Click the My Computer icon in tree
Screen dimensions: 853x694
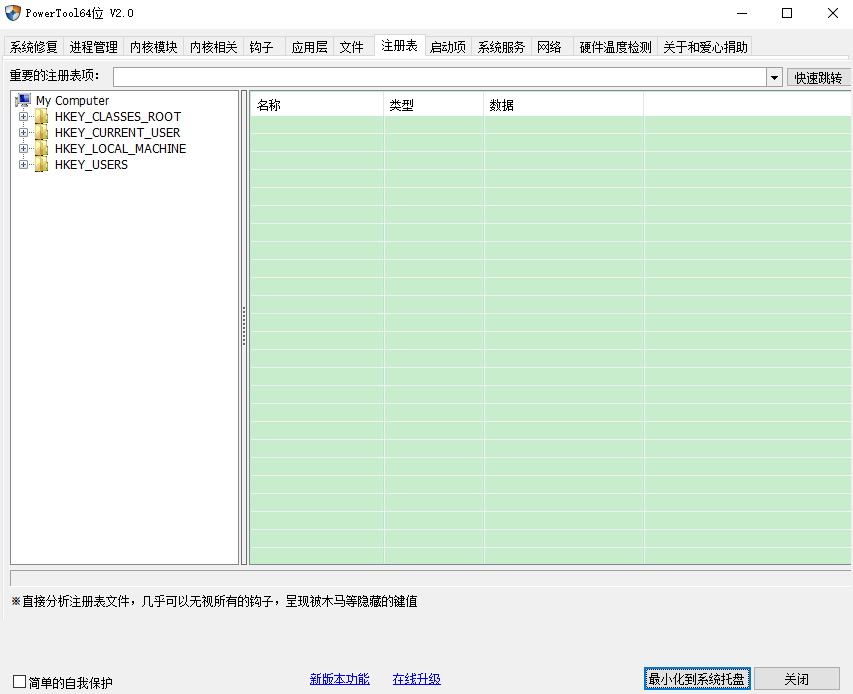click(x=22, y=100)
